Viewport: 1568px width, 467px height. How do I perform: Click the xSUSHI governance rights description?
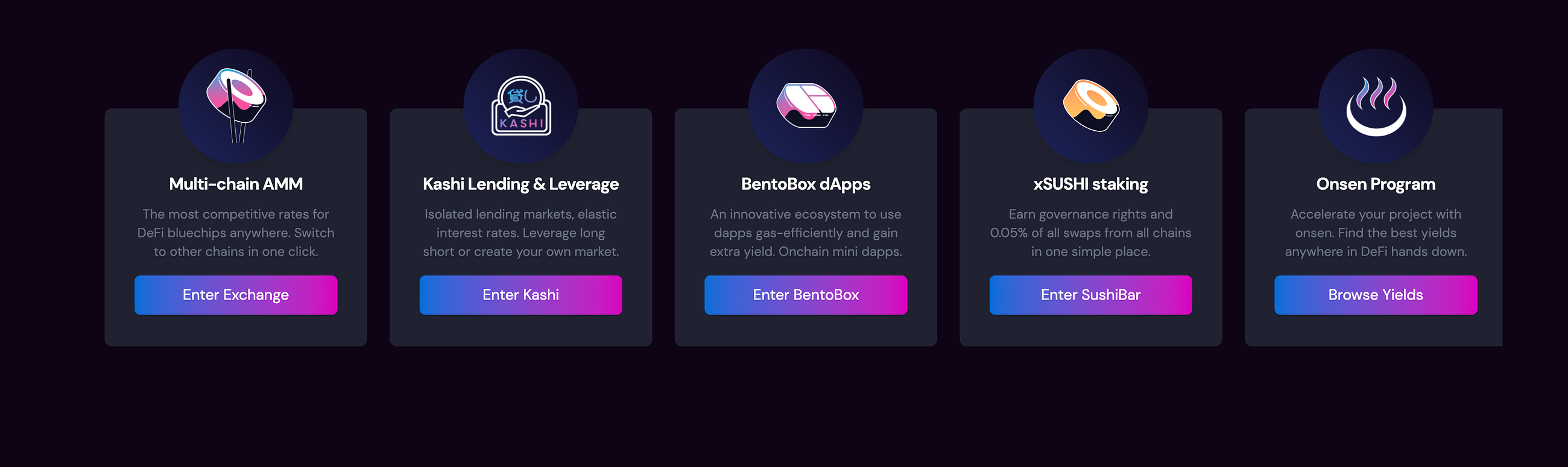point(1091,233)
